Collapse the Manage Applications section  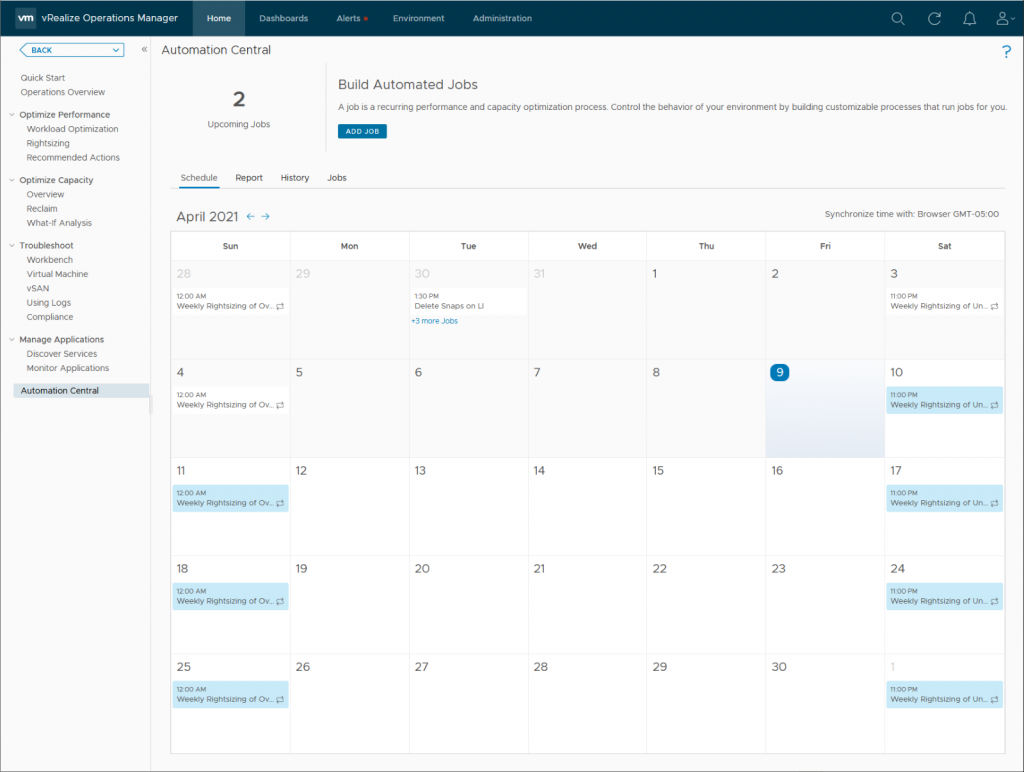tap(11, 340)
